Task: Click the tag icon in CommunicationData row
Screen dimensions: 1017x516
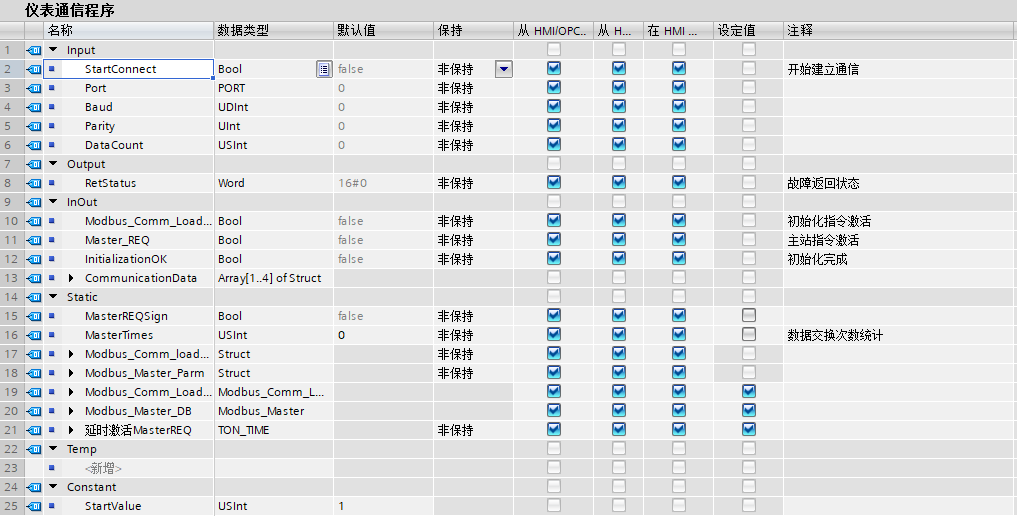Action: point(34,278)
